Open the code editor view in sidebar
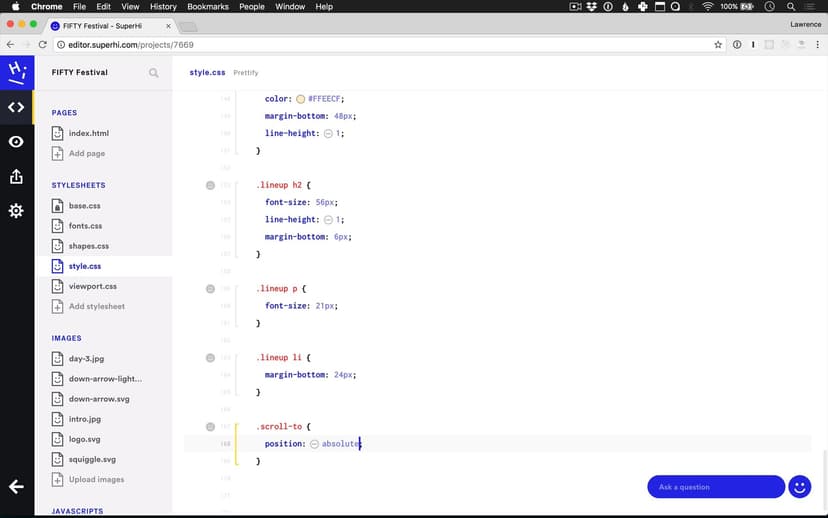The height and width of the screenshot is (518, 828). [16, 107]
